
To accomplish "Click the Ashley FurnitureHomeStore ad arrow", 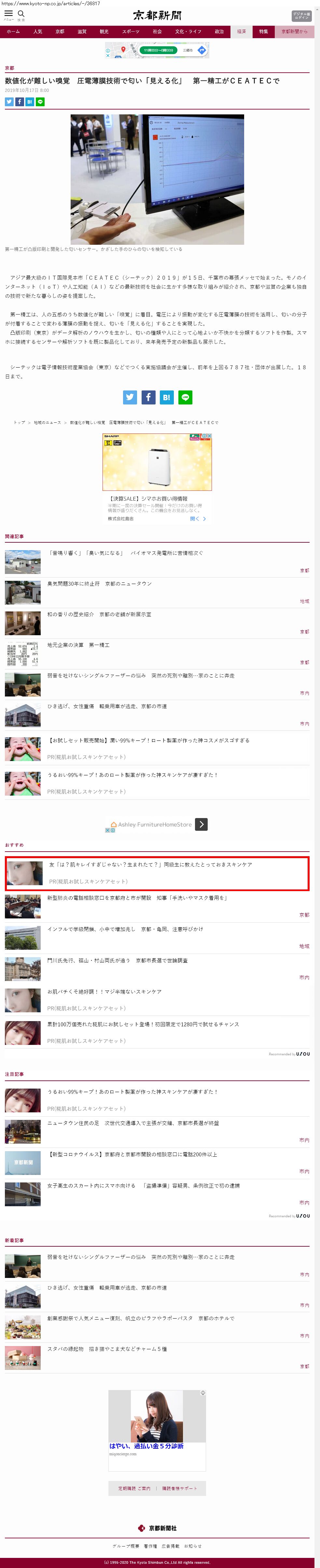I will (202, 824).
